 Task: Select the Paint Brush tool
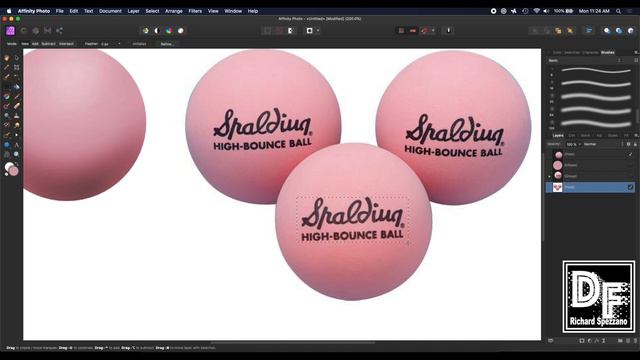[x=16, y=97]
